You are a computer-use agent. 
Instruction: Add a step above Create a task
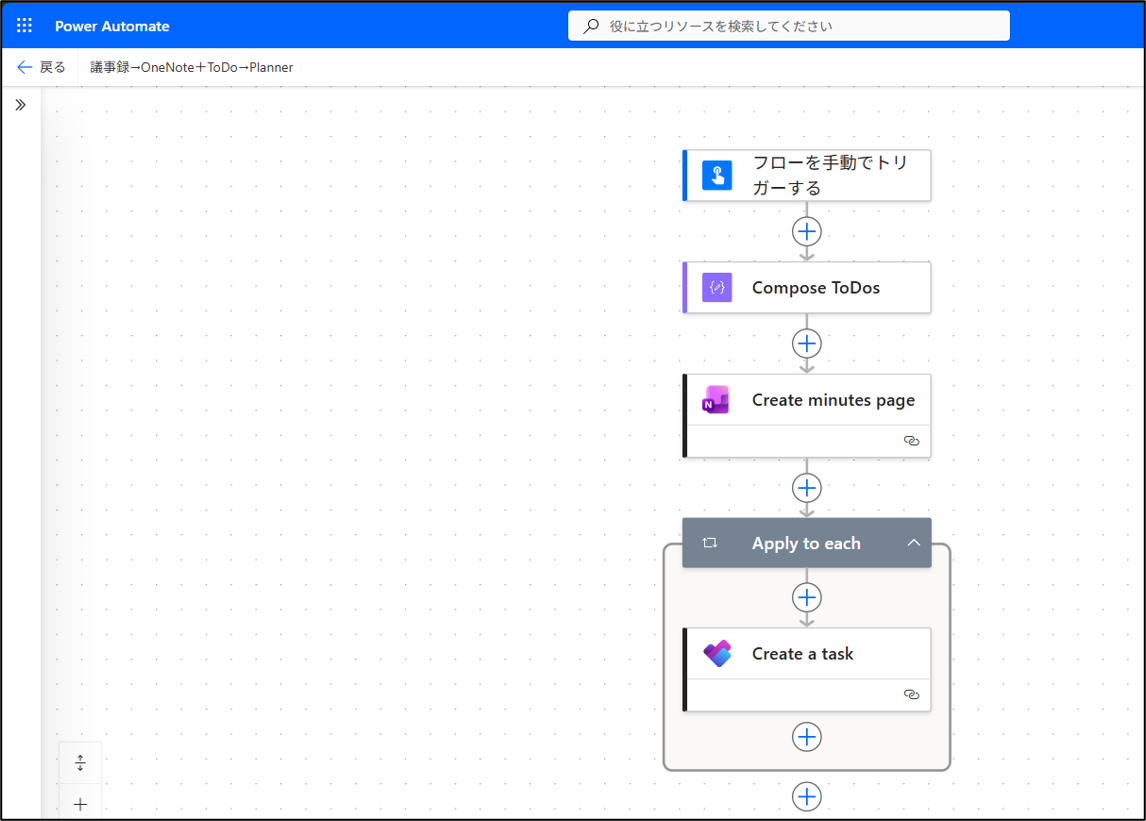click(x=807, y=597)
